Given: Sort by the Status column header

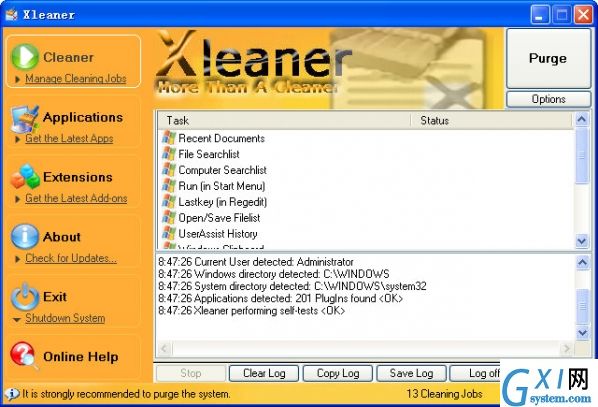Looking at the screenshot, I should (492, 121).
